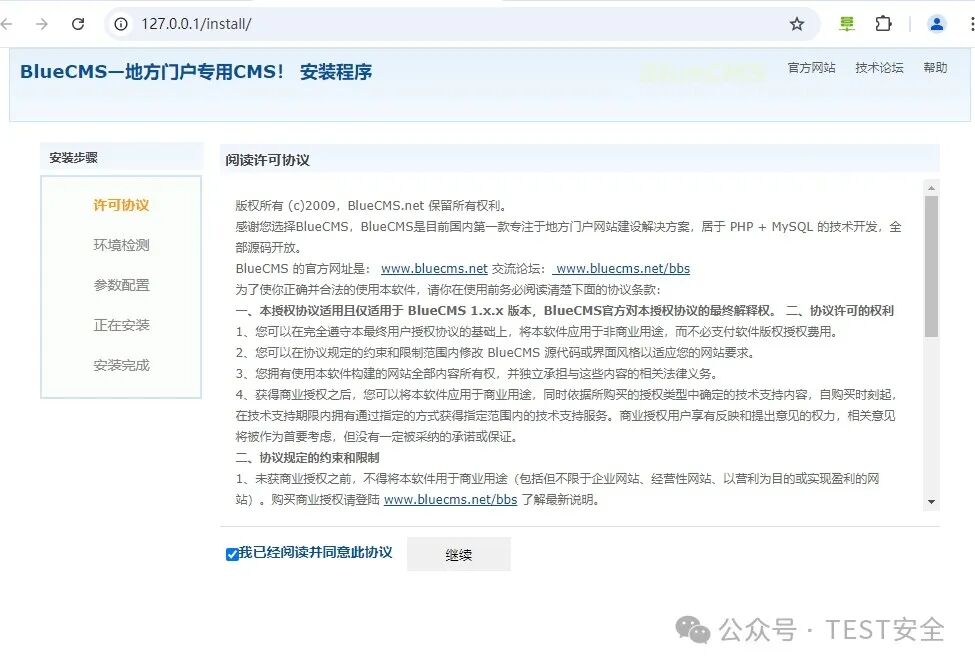975x668 pixels.
Task: Select the 安装完成 install step
Action: click(x=121, y=365)
